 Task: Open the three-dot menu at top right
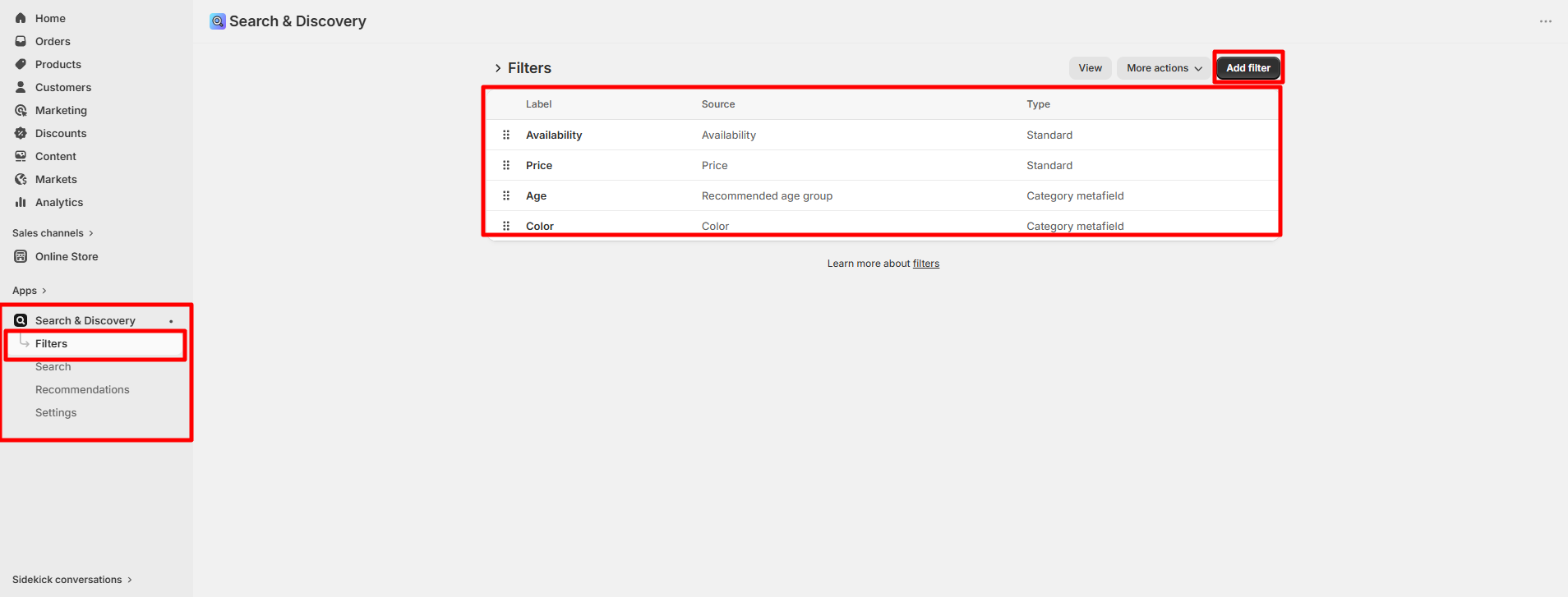tap(1545, 21)
